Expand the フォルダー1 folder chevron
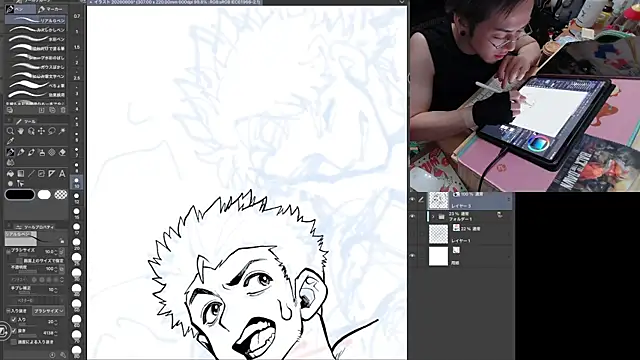Screen dimensions: 640x360 point(433,217)
